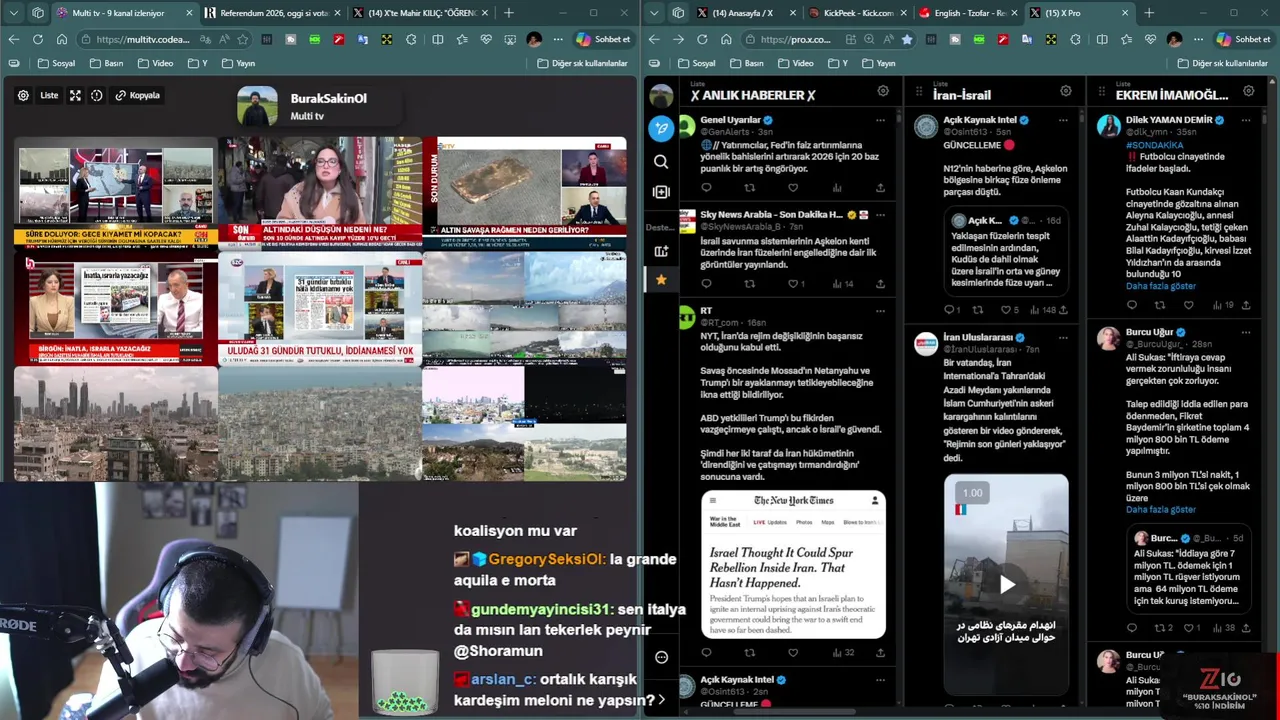
Task: Like the Dilek YAMAN DEMİR post
Action: point(1188,305)
